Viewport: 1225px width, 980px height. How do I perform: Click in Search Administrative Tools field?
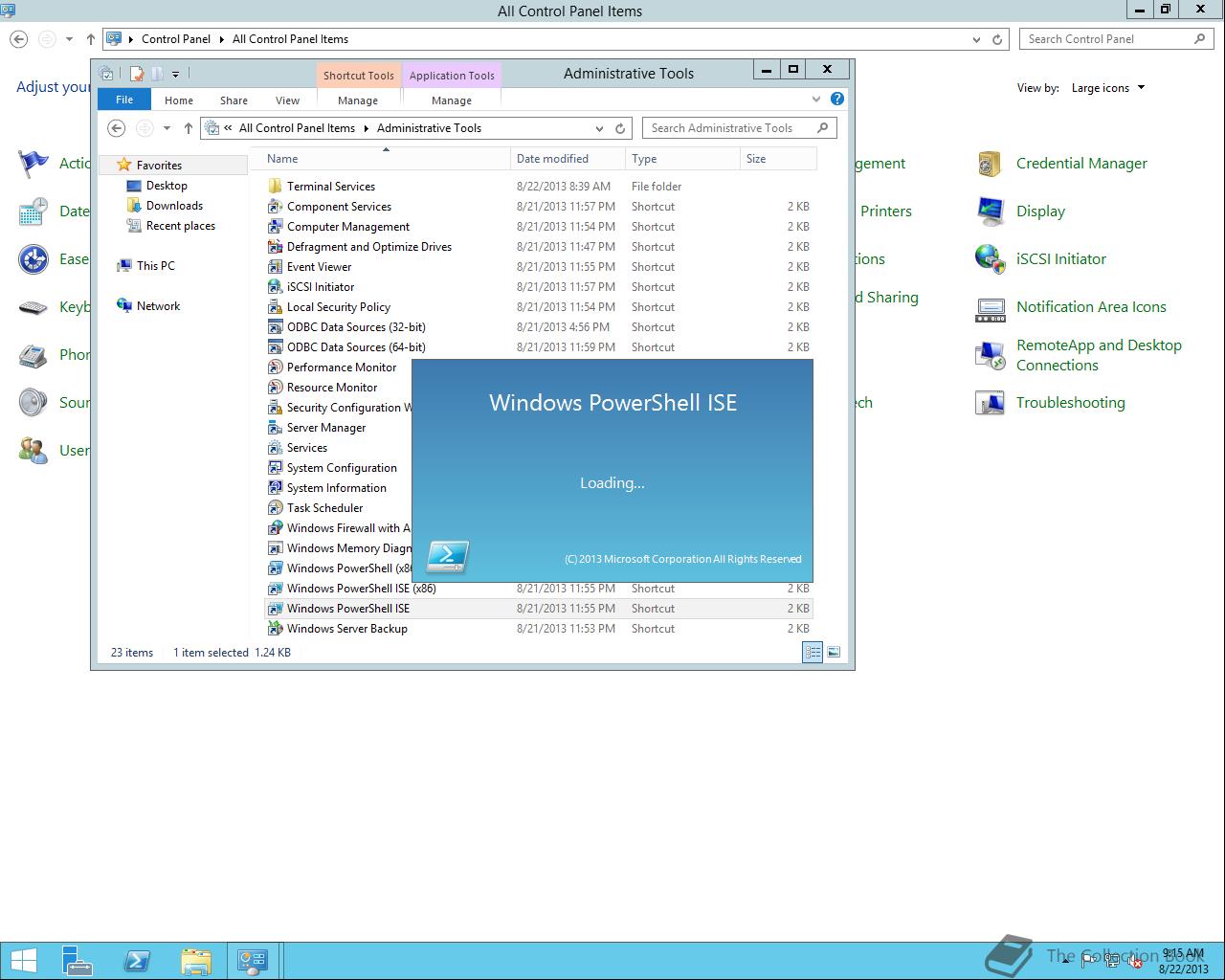point(740,128)
